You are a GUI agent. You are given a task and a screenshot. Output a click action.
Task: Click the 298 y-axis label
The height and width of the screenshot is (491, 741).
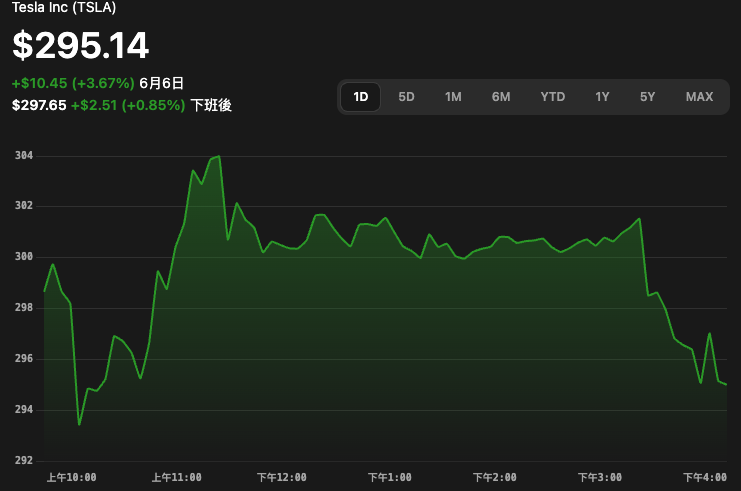pos(24,308)
